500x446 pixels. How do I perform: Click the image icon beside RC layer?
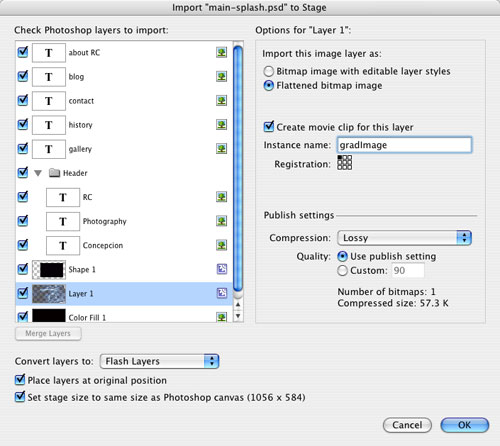point(221,197)
